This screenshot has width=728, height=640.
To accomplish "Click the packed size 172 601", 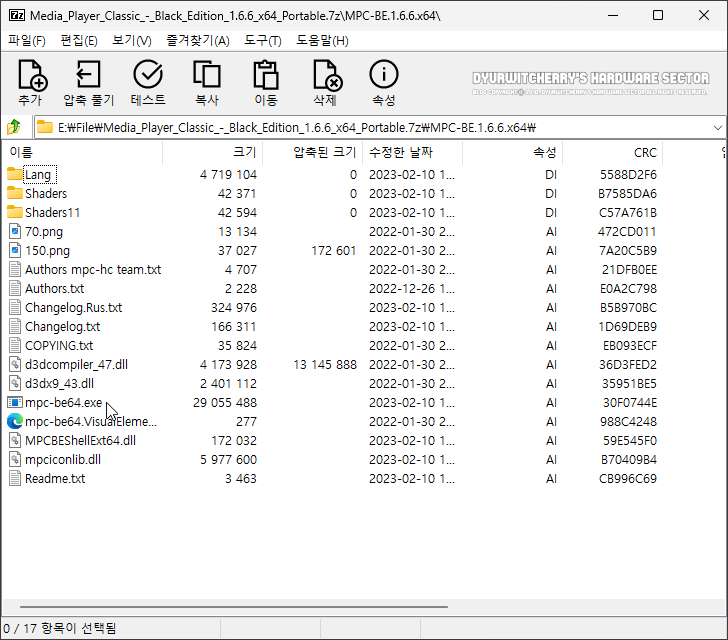I will [x=333, y=251].
